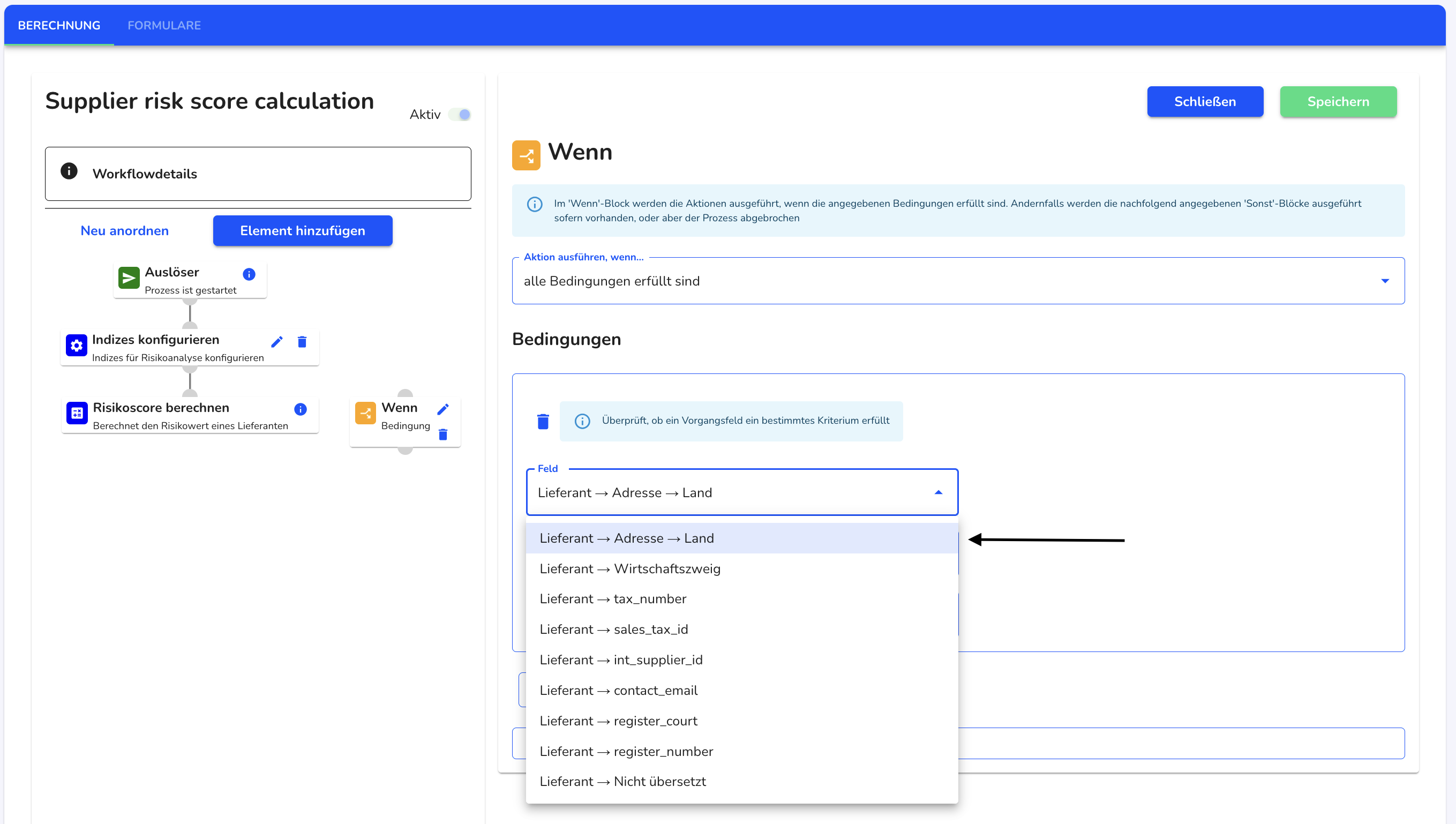The height and width of the screenshot is (824, 1456).
Task: Click the Indizes konfigurieren gear icon
Action: (x=77, y=345)
